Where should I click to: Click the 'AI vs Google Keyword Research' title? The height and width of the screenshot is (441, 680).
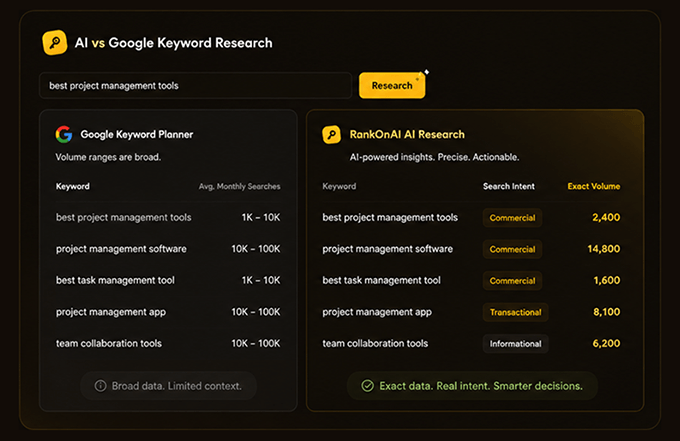tap(173, 43)
